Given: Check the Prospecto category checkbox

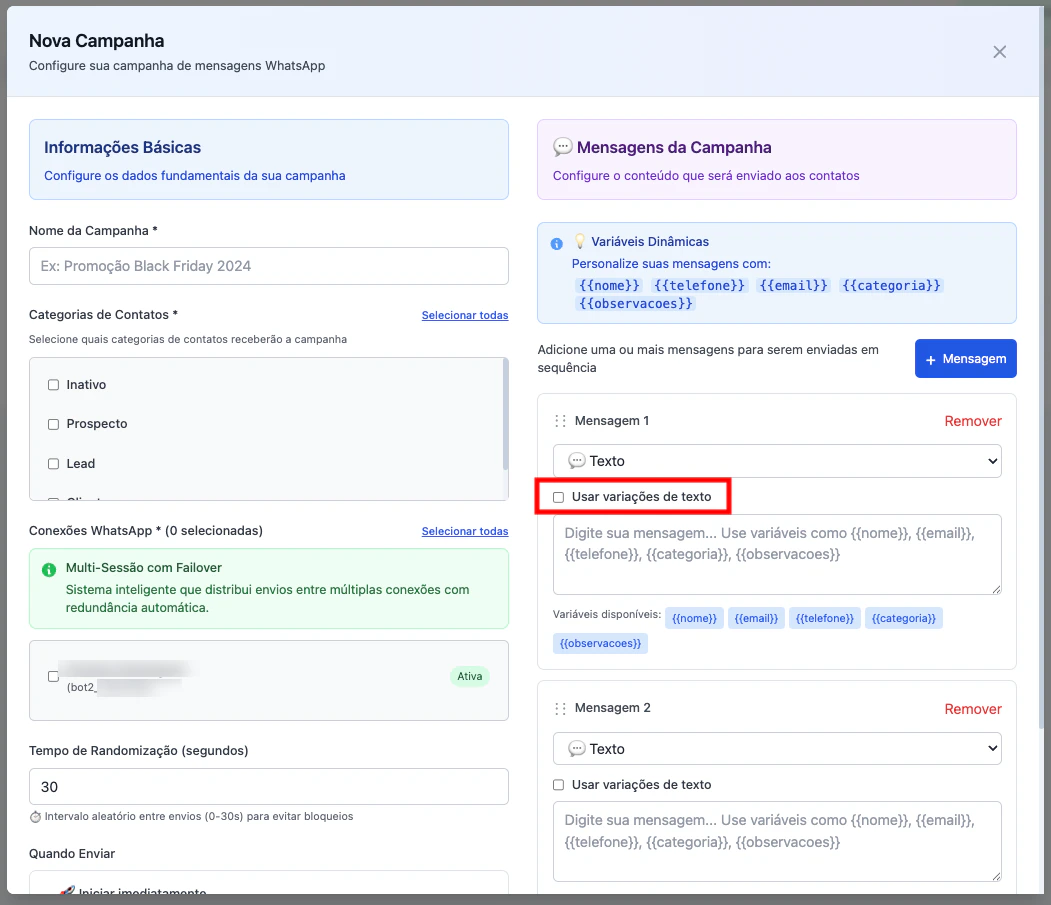Looking at the screenshot, I should [54, 424].
